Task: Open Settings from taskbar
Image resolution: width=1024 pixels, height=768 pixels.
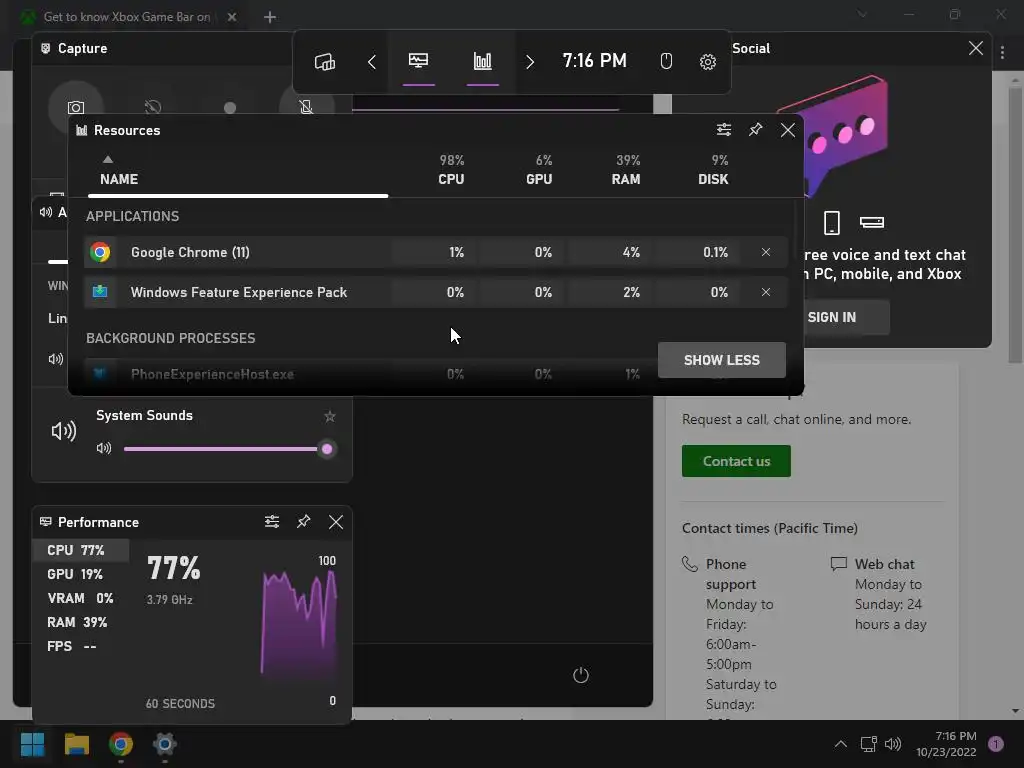Action: pos(165,744)
